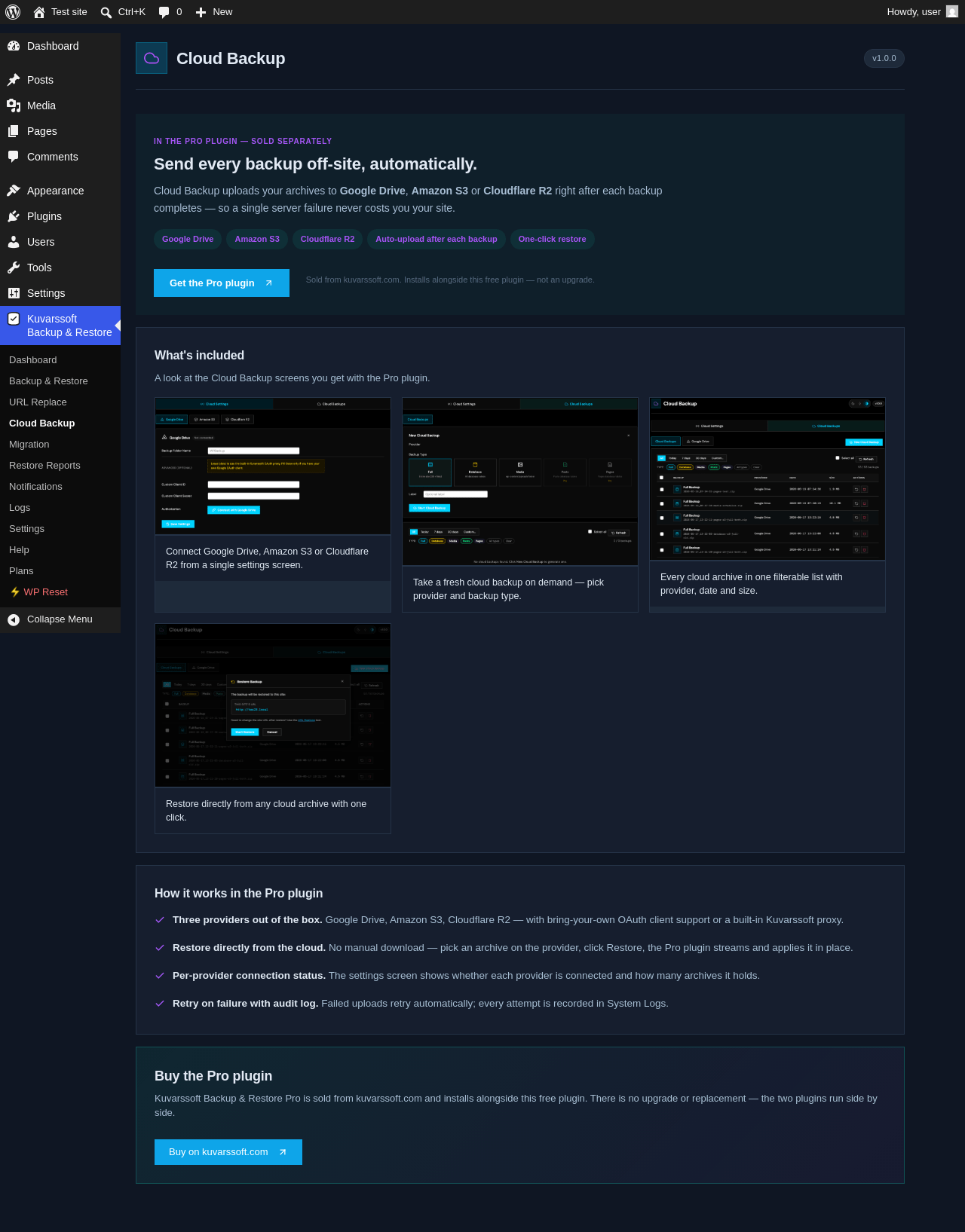Click the Tools wrench icon
Image resolution: width=965 pixels, height=1232 pixels.
pos(14,267)
